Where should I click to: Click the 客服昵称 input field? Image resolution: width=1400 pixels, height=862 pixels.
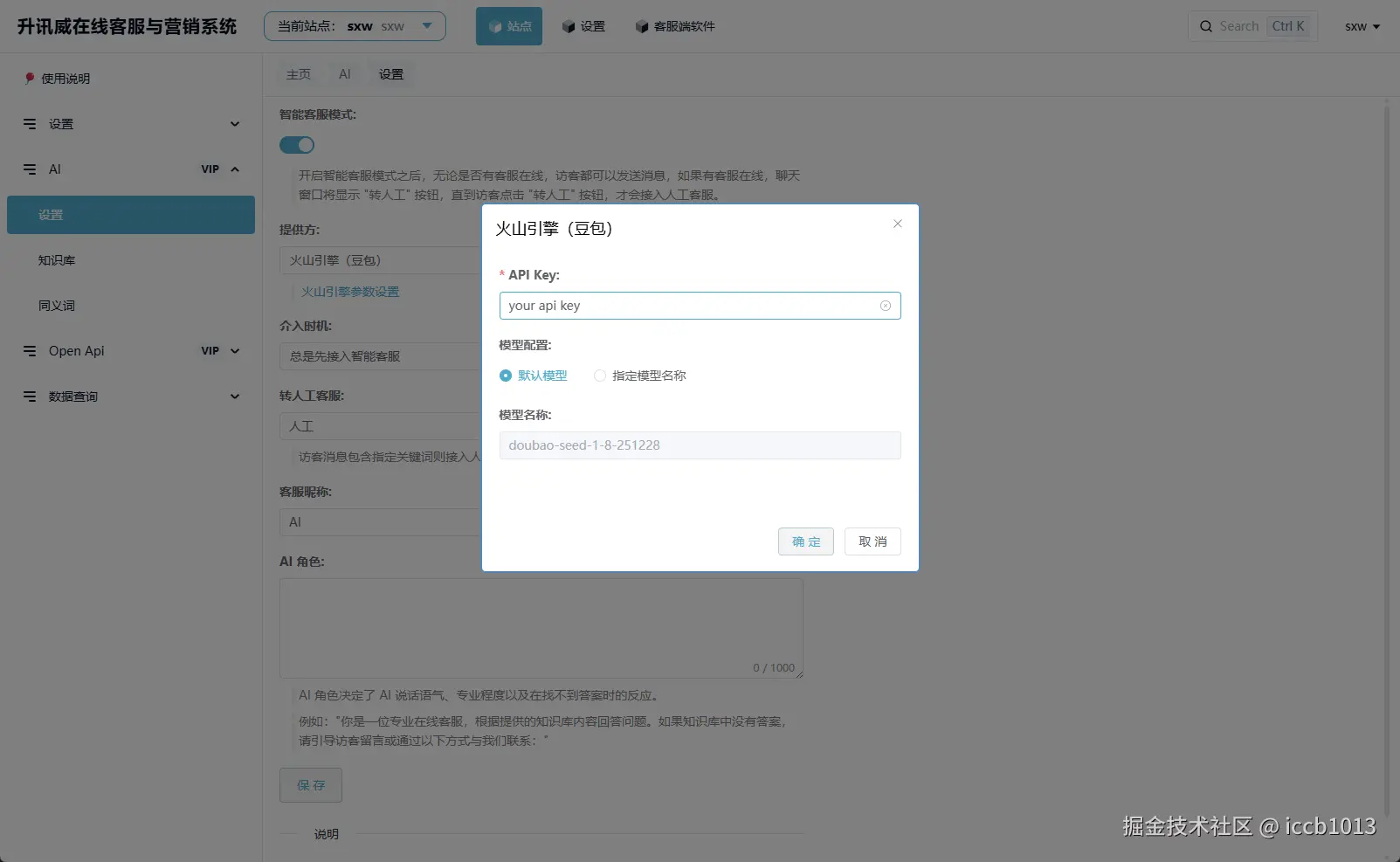[381, 522]
